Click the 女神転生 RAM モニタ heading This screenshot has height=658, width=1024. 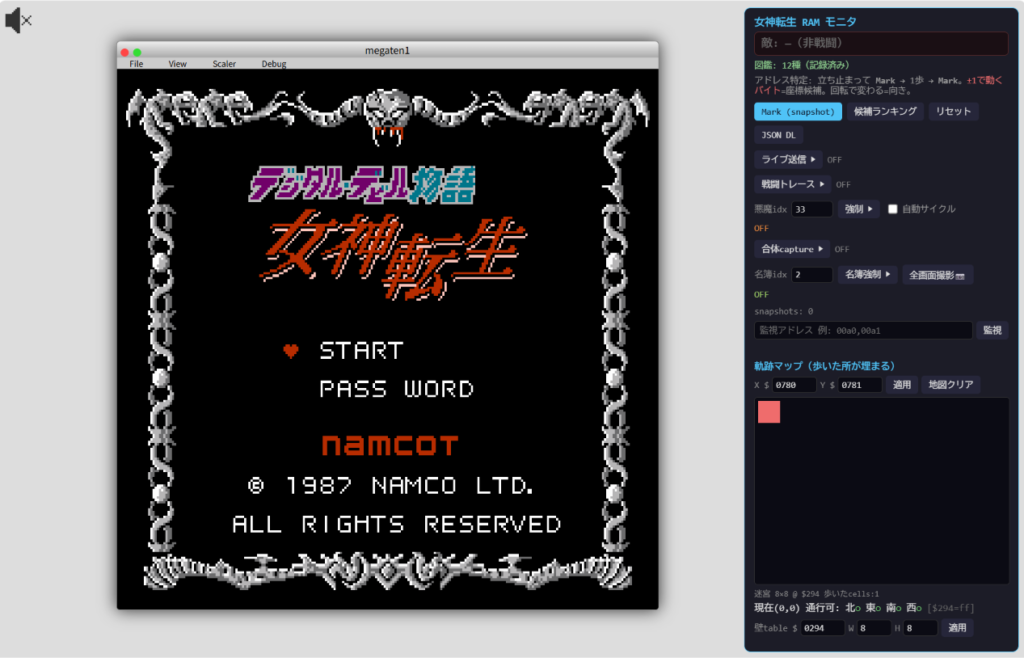[x=805, y=22]
